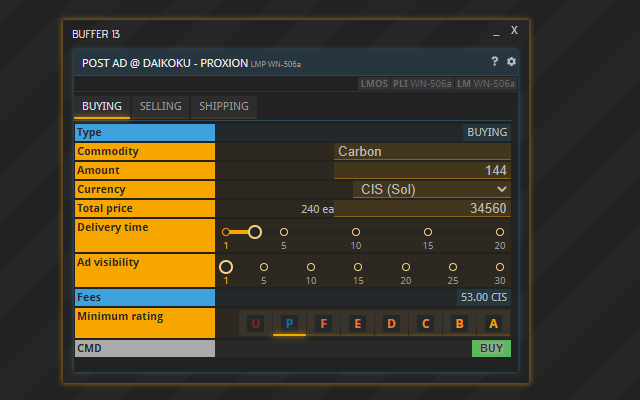This screenshot has width=640, height=400.
Task: Set Delivery time to 5
Action: (x=284, y=232)
